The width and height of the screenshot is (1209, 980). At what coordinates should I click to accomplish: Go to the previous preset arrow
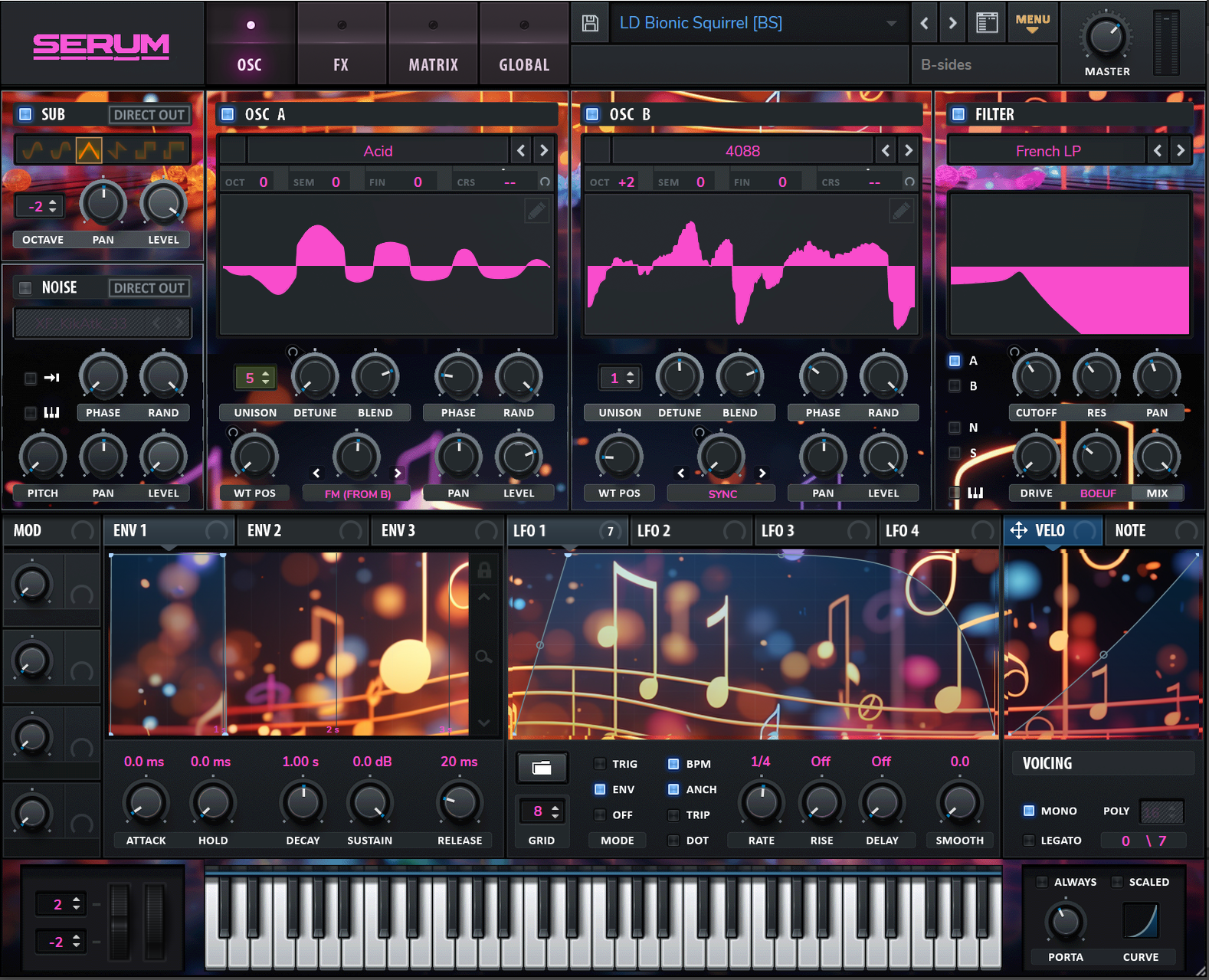924,23
